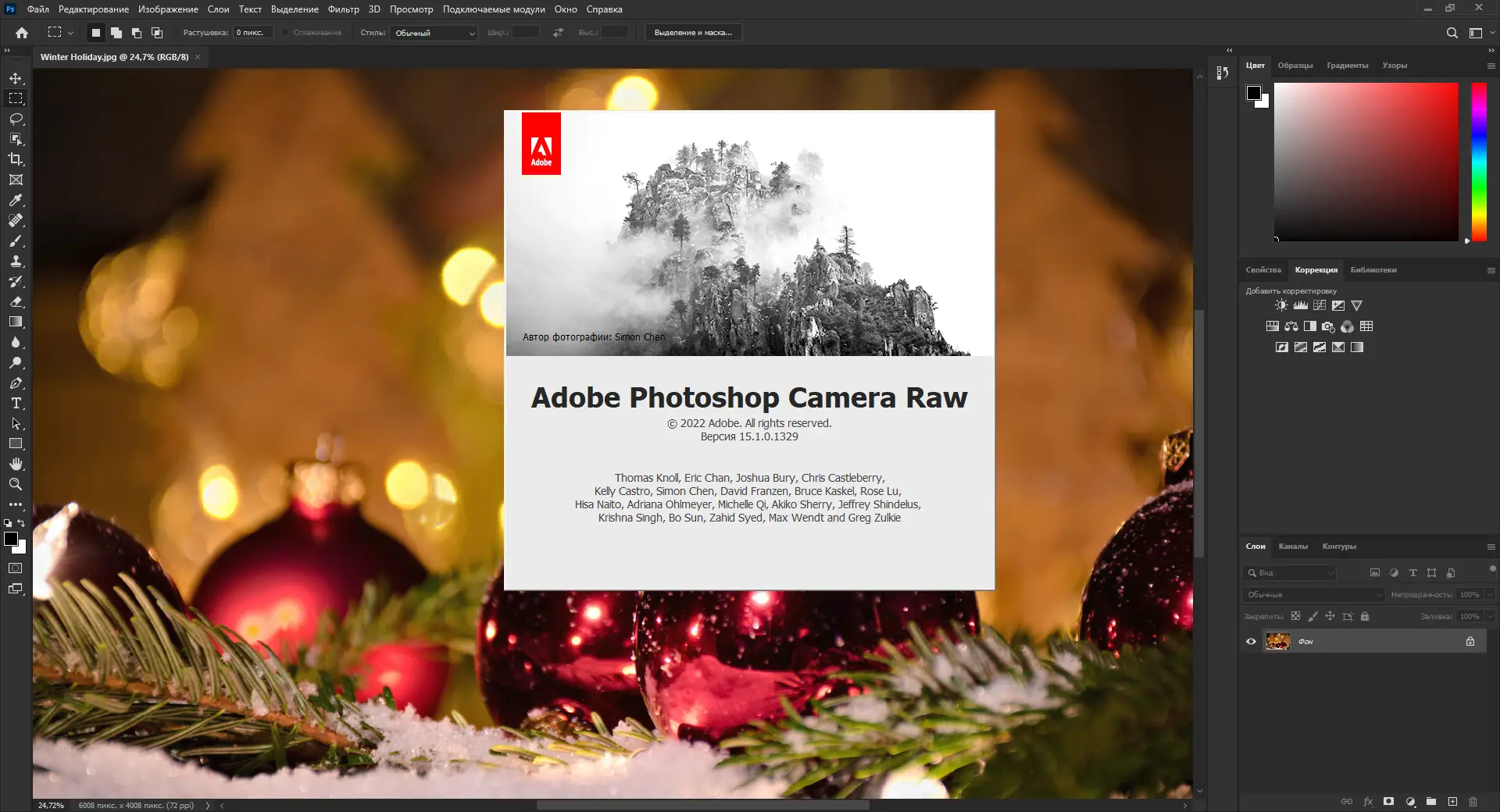
Task: Toggle lock transparent pixels
Action: click(x=1295, y=616)
